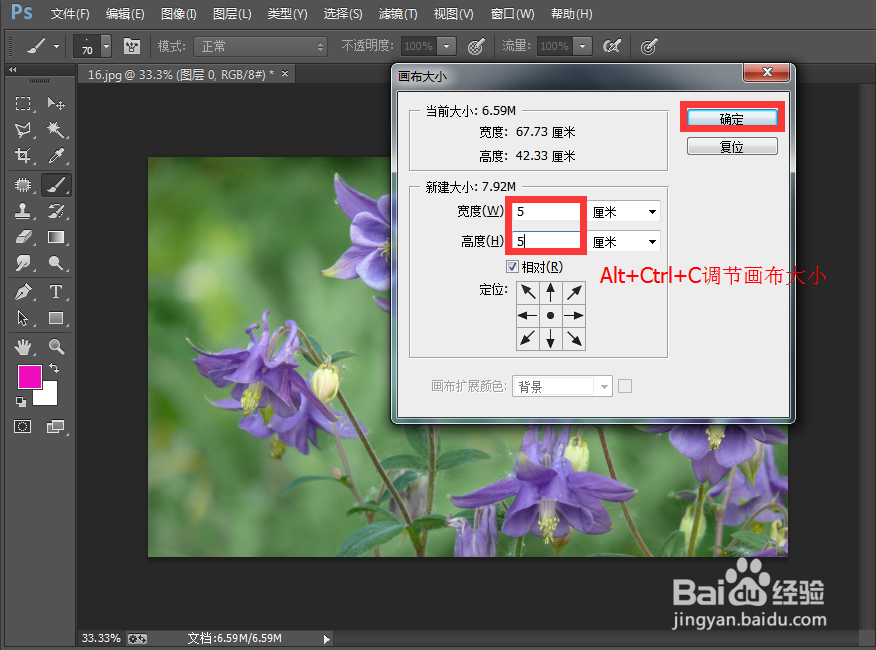Open the Edit (编辑) menu
The width and height of the screenshot is (876, 650).
(125, 14)
